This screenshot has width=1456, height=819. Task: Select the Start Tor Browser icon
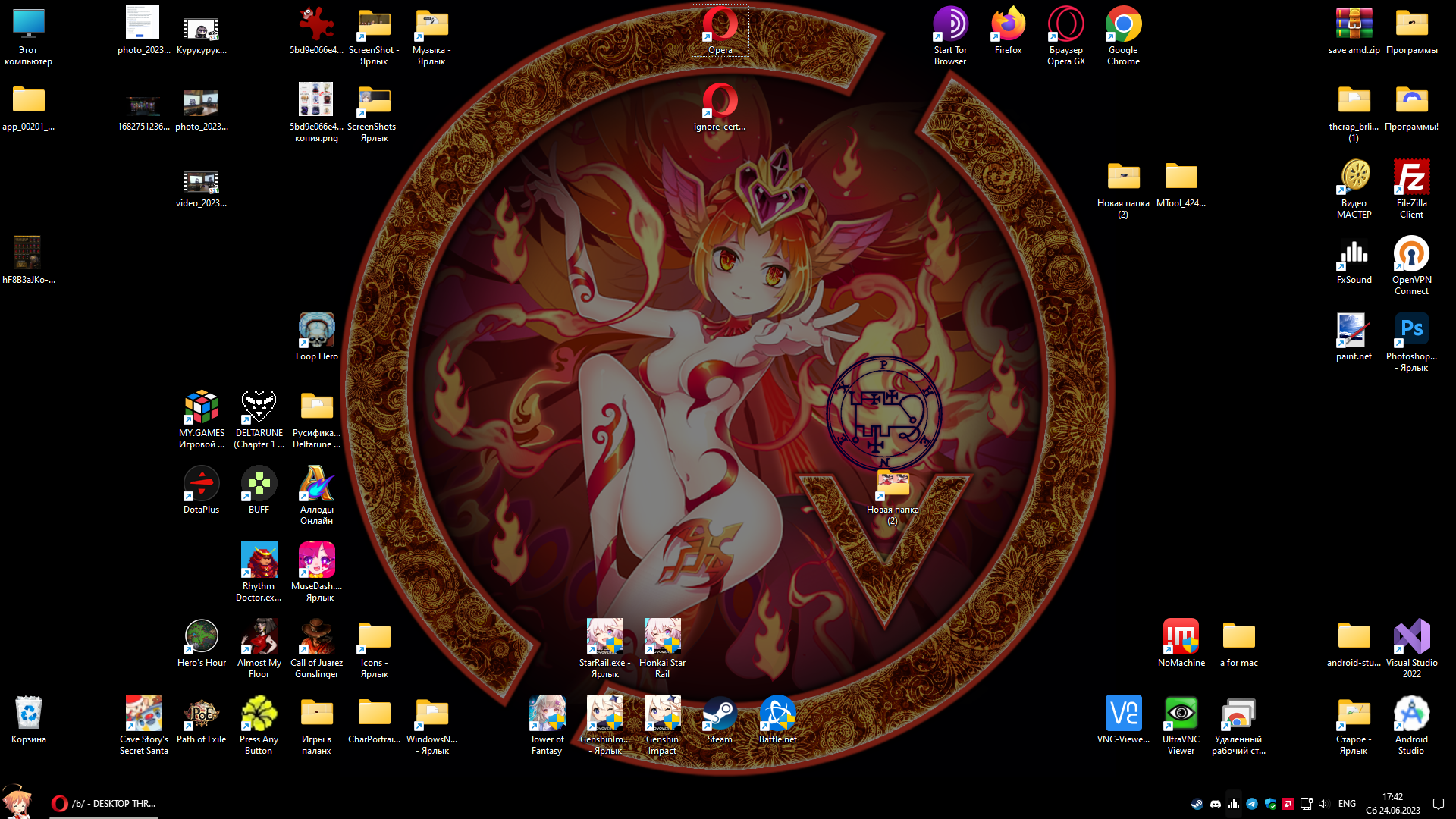click(950, 36)
